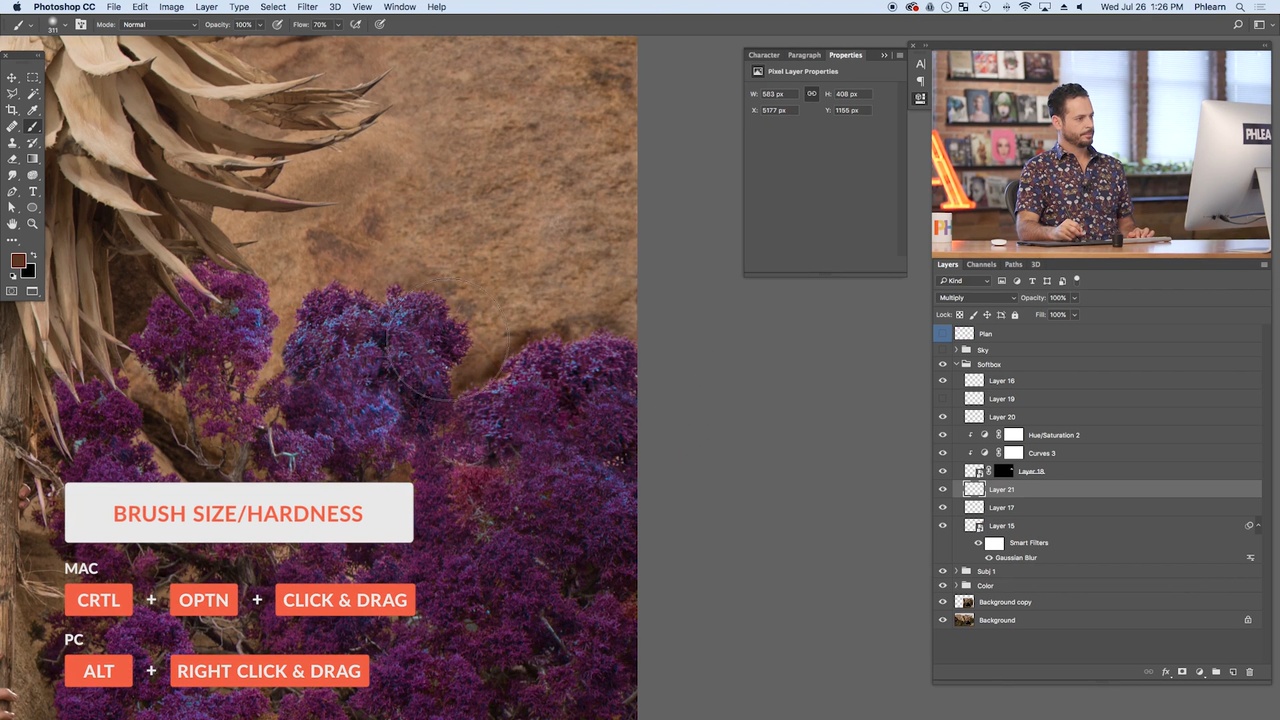This screenshot has height=720, width=1280.
Task: Switch to the Paths tab
Action: (x=1013, y=265)
